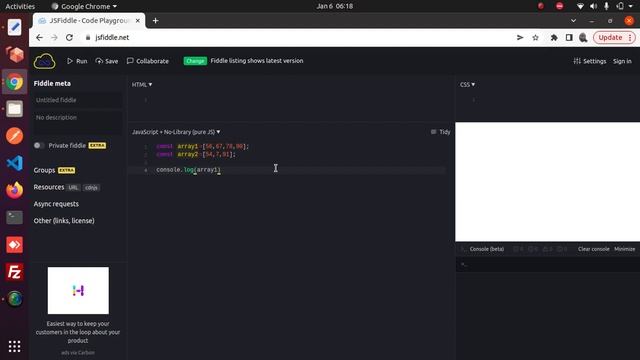
Task: Launch FileZilla from the dock
Action: pyautogui.click(x=15, y=272)
